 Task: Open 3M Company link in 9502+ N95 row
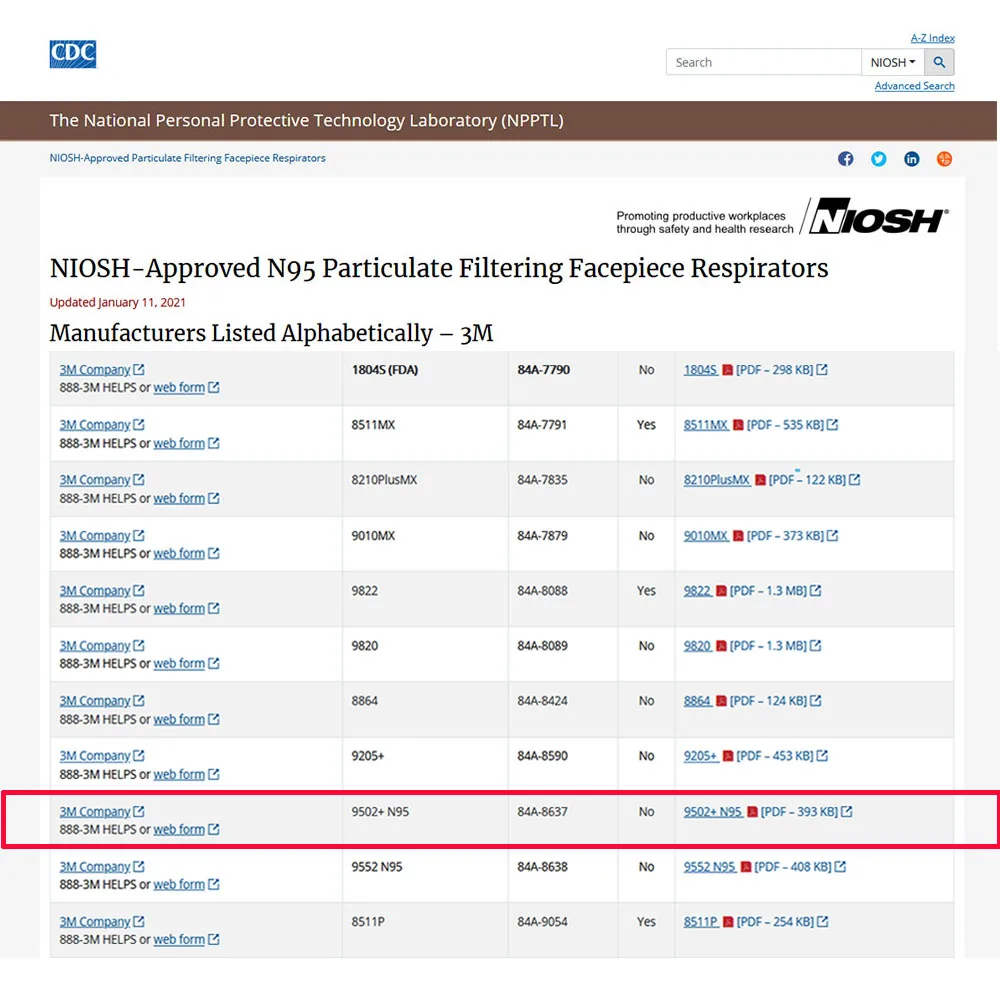point(95,812)
